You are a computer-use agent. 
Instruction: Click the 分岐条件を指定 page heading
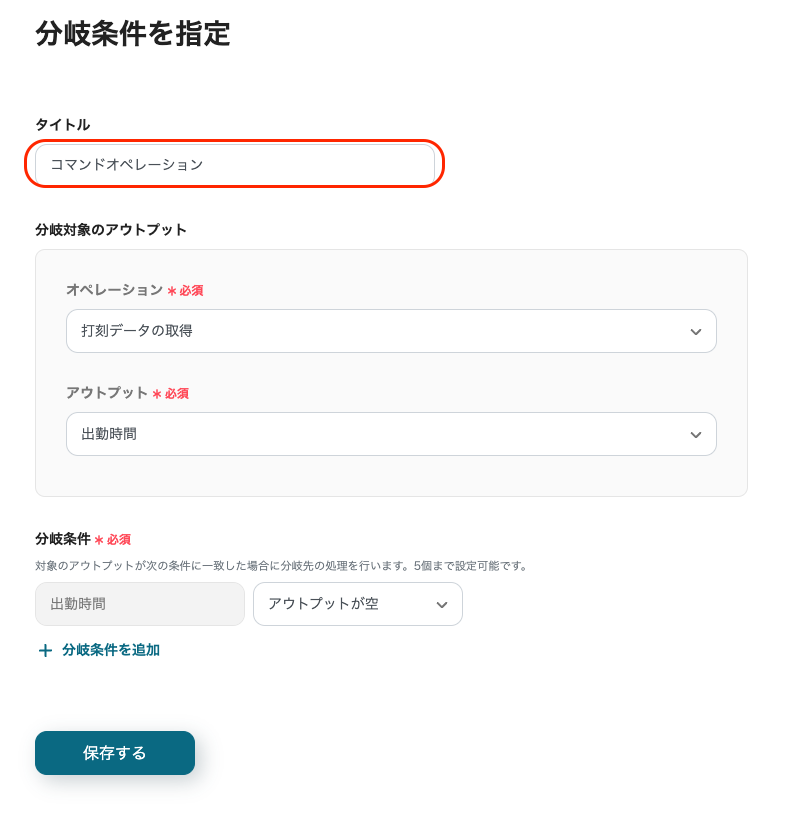[133, 34]
